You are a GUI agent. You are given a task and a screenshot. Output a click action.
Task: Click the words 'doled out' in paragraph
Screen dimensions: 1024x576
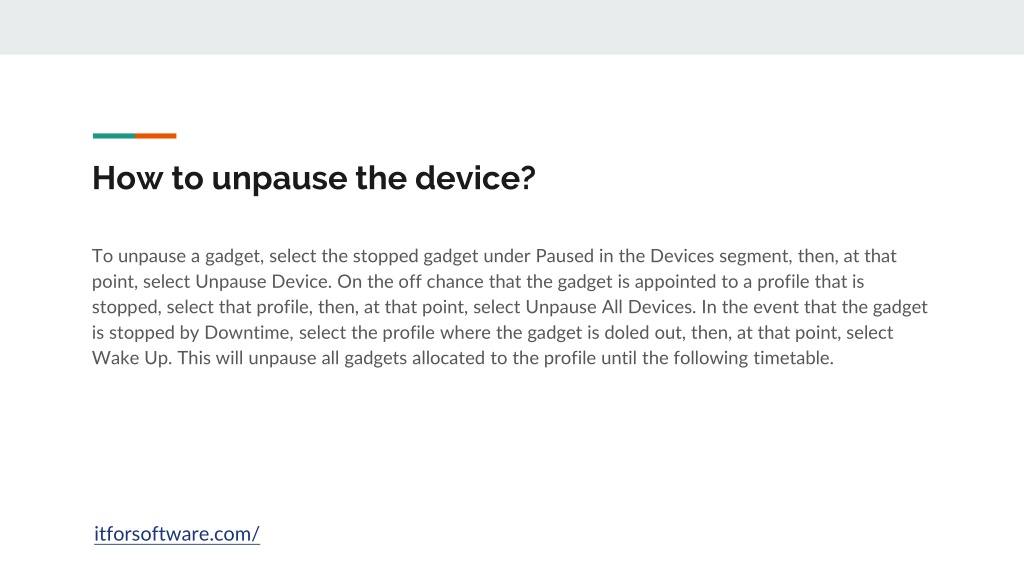pyautogui.click(x=643, y=332)
